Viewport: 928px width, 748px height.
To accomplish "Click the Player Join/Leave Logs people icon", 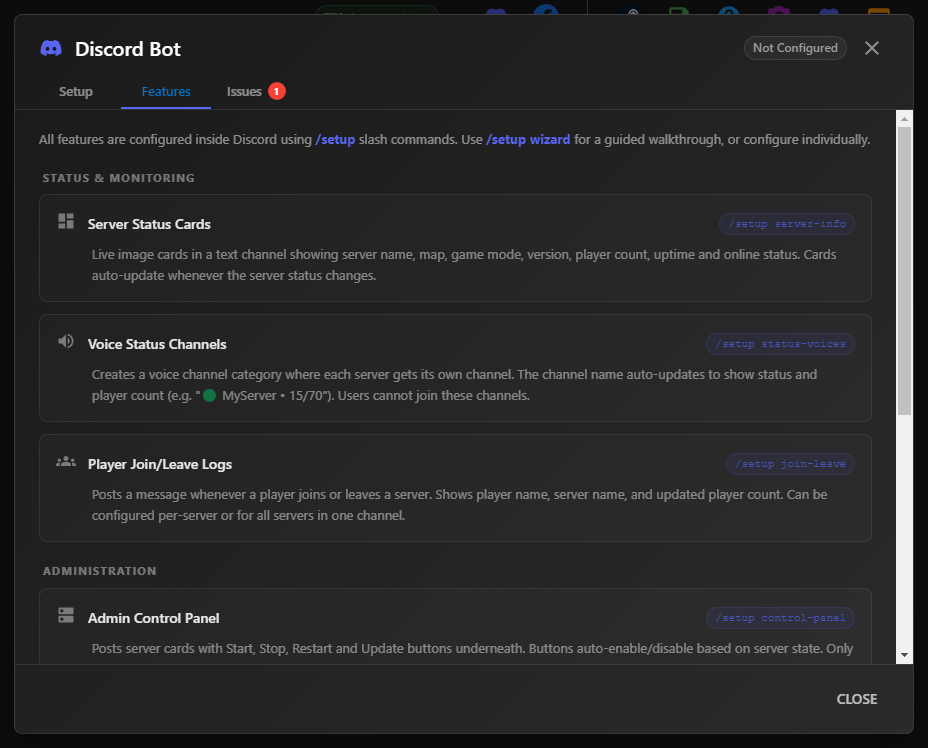I will pos(66,462).
